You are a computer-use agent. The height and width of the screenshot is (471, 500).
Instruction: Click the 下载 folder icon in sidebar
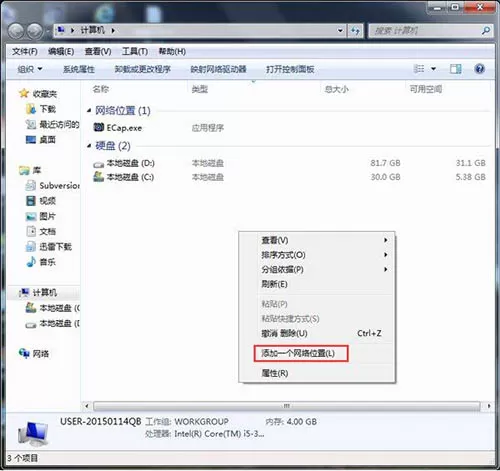(31, 109)
